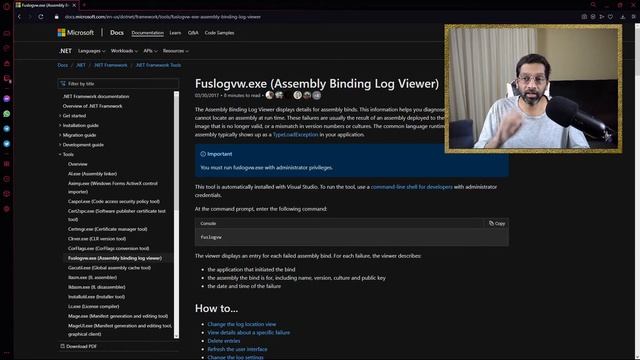The width and height of the screenshot is (640, 360).
Task: Click the filter icon in Filter by title
Action: 63,84
